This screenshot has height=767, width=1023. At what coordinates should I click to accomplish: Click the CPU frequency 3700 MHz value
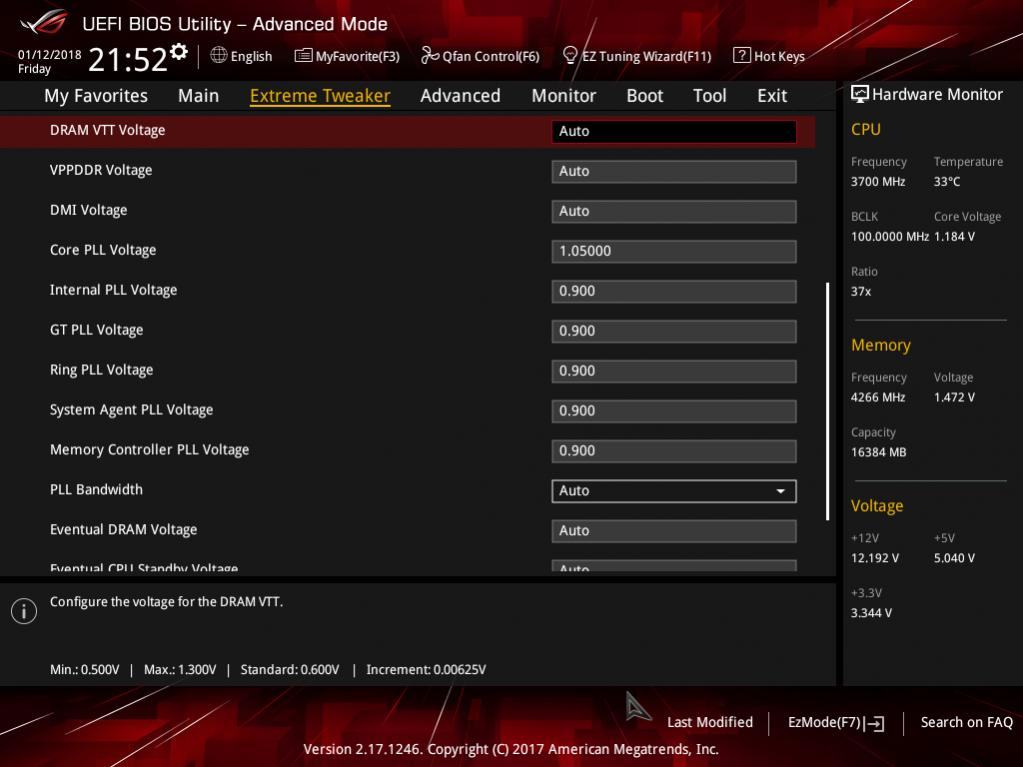click(x=878, y=182)
